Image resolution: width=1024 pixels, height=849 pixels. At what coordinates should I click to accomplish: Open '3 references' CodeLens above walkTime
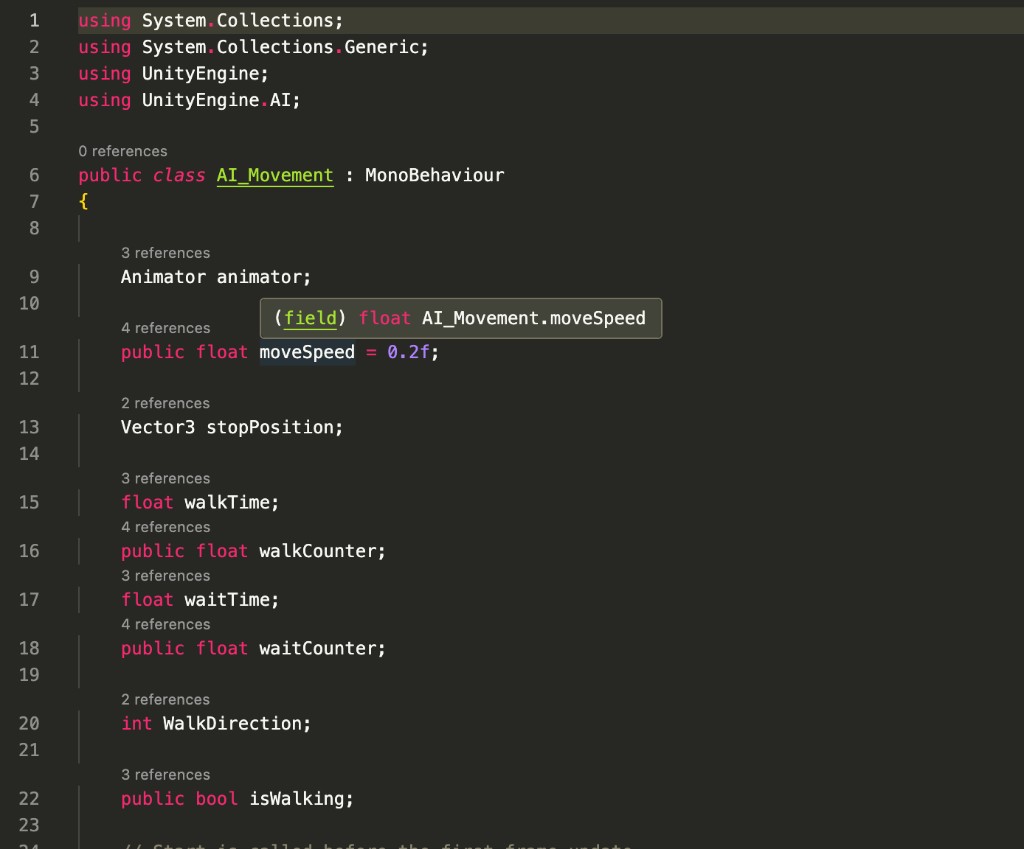165,478
